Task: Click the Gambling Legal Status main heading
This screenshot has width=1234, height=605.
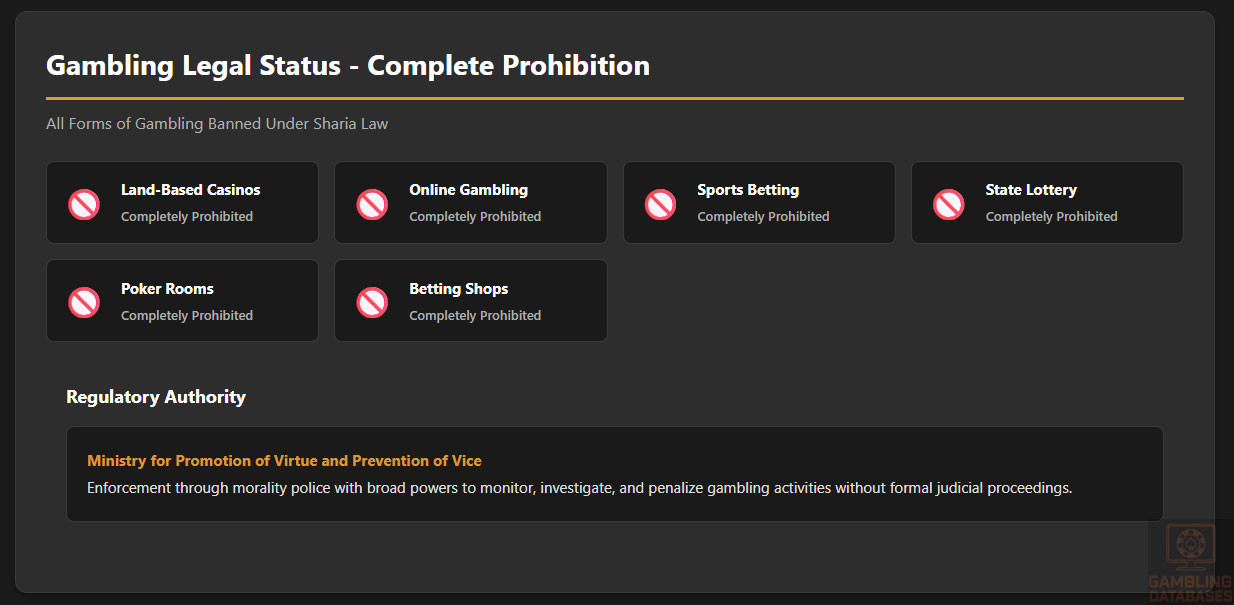Action: tap(347, 66)
